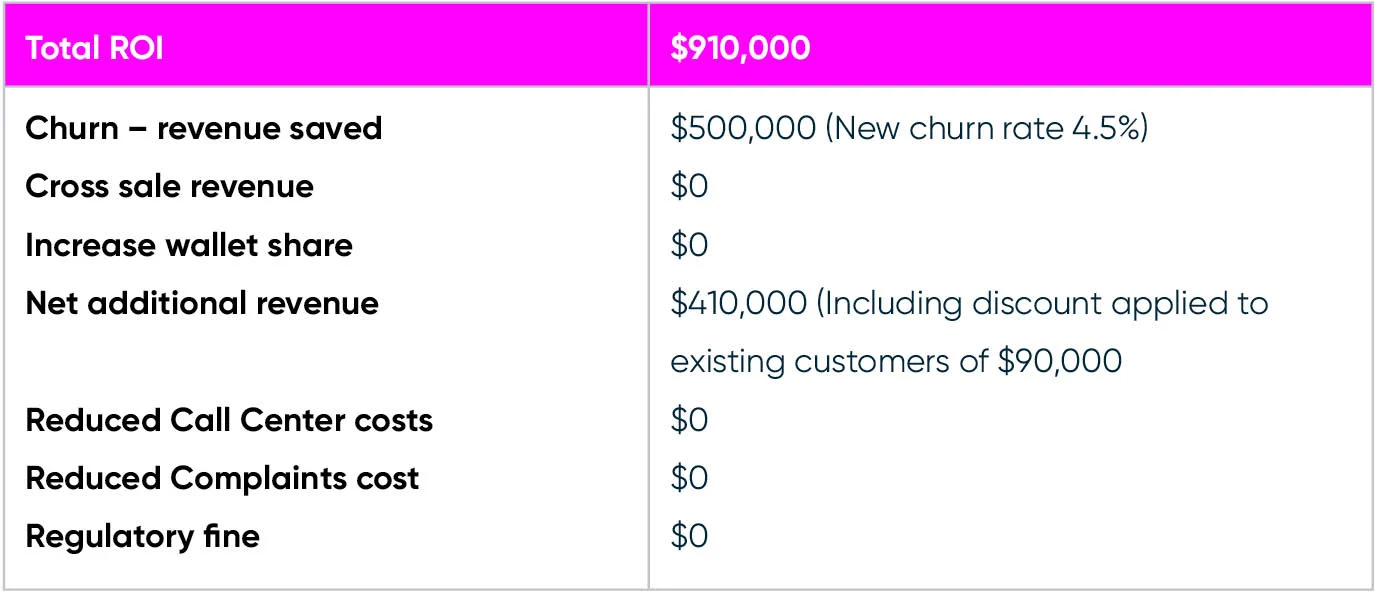
Task: Select the $0 for Reduced Complaints cost
Action: pyautogui.click(x=689, y=478)
